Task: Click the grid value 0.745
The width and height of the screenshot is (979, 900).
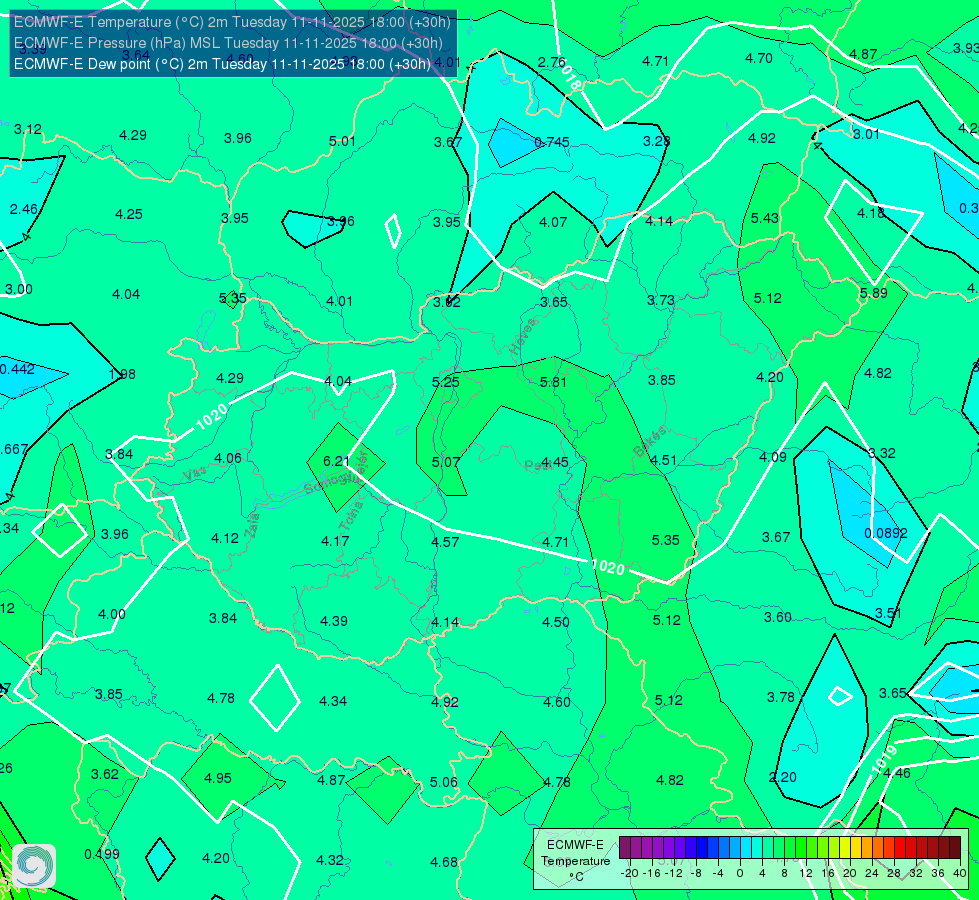Action: click(552, 142)
